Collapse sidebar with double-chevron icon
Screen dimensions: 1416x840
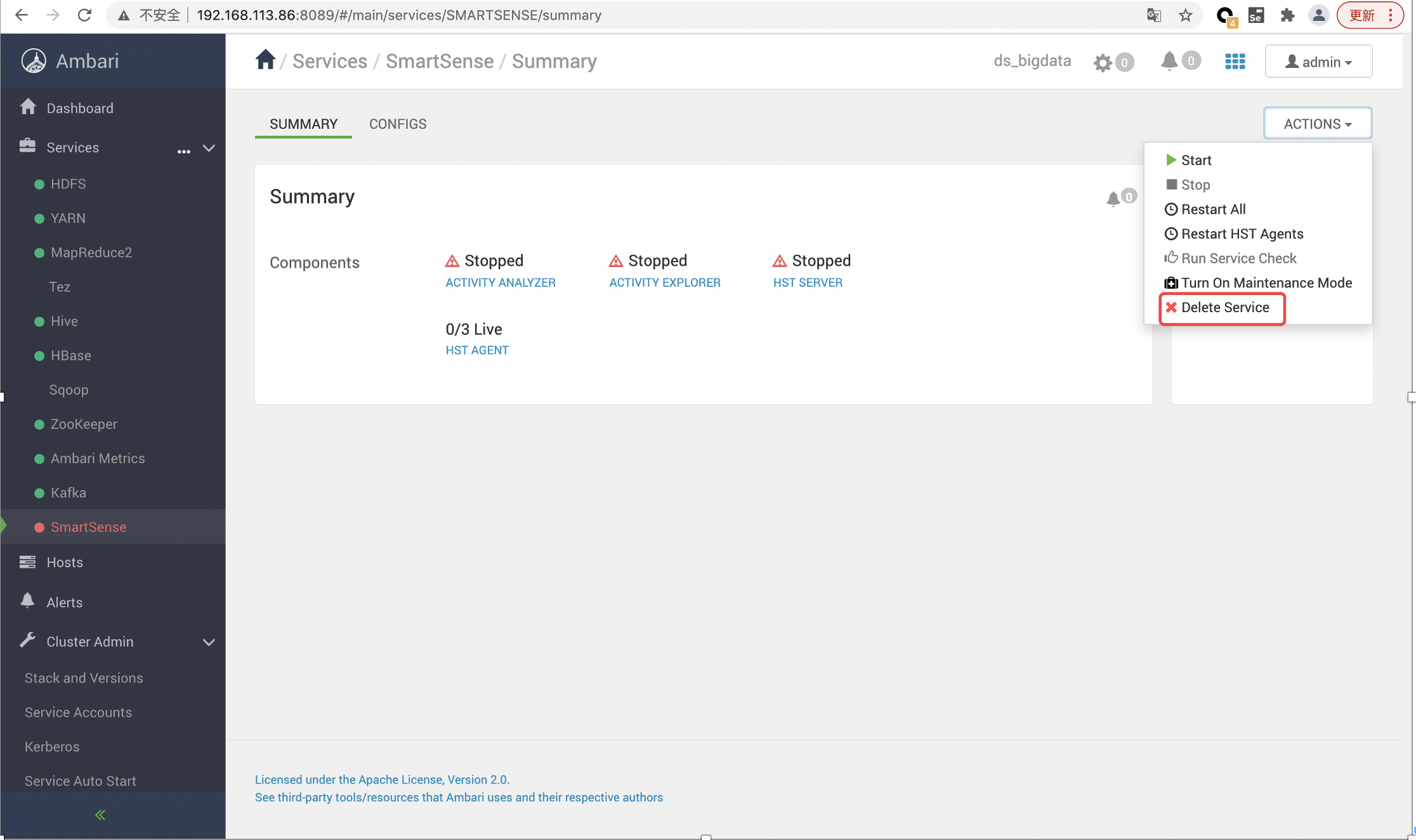(x=100, y=815)
